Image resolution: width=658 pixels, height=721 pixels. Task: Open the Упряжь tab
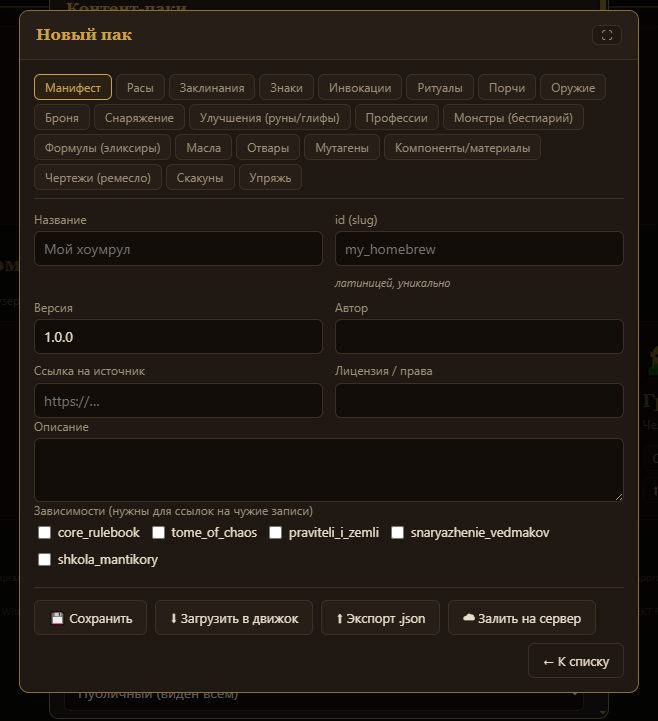pos(270,177)
